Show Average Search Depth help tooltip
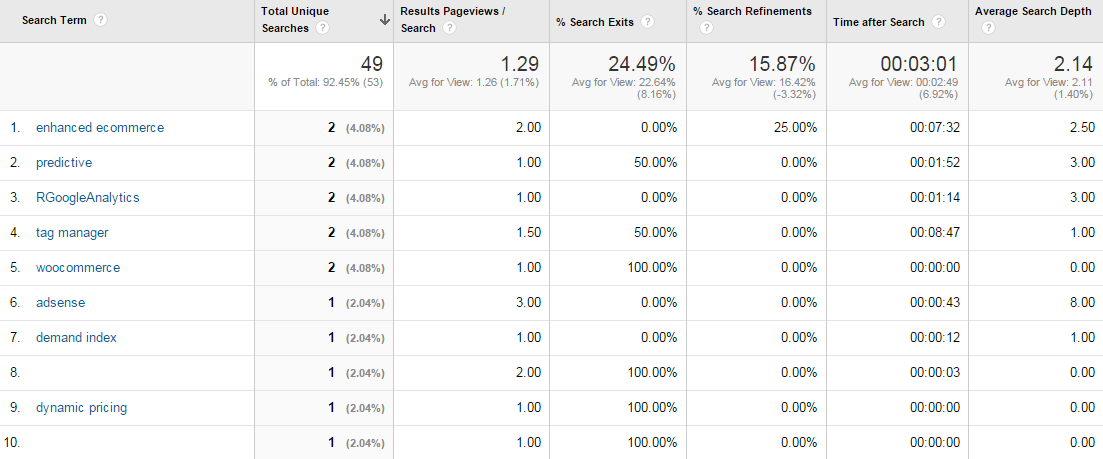 click(988, 28)
